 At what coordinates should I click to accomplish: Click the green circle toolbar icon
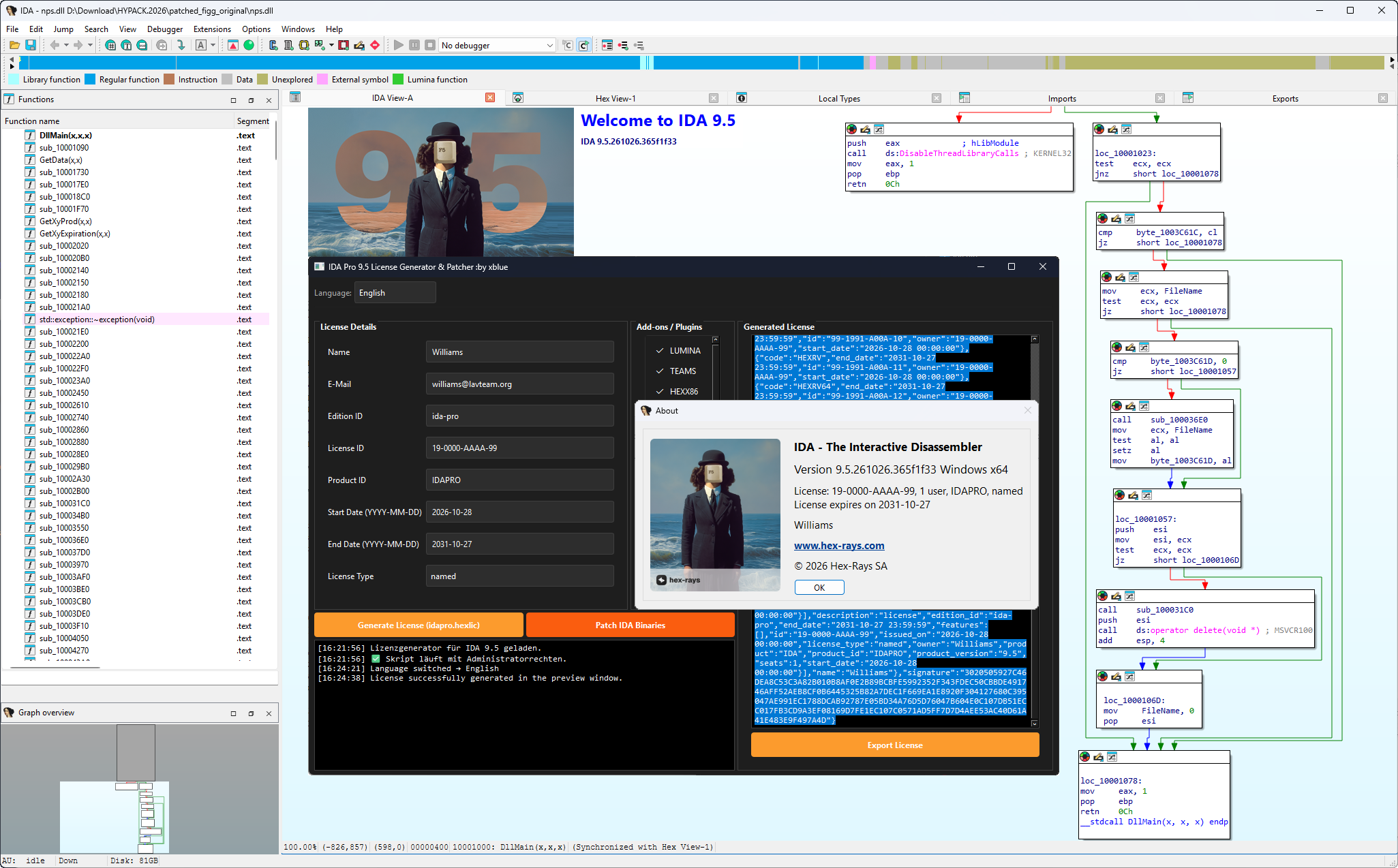point(249,45)
